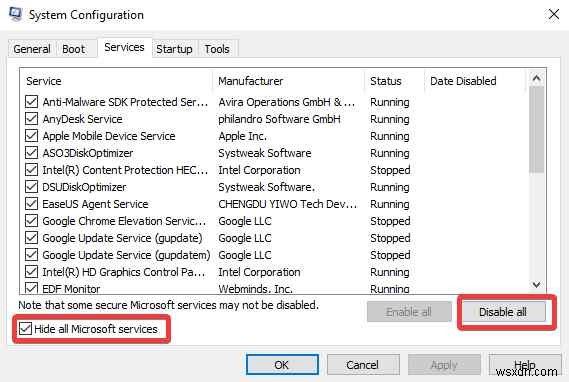The width and height of the screenshot is (569, 382).
Task: Sort by the Manufacturer column header
Action: pos(289,81)
